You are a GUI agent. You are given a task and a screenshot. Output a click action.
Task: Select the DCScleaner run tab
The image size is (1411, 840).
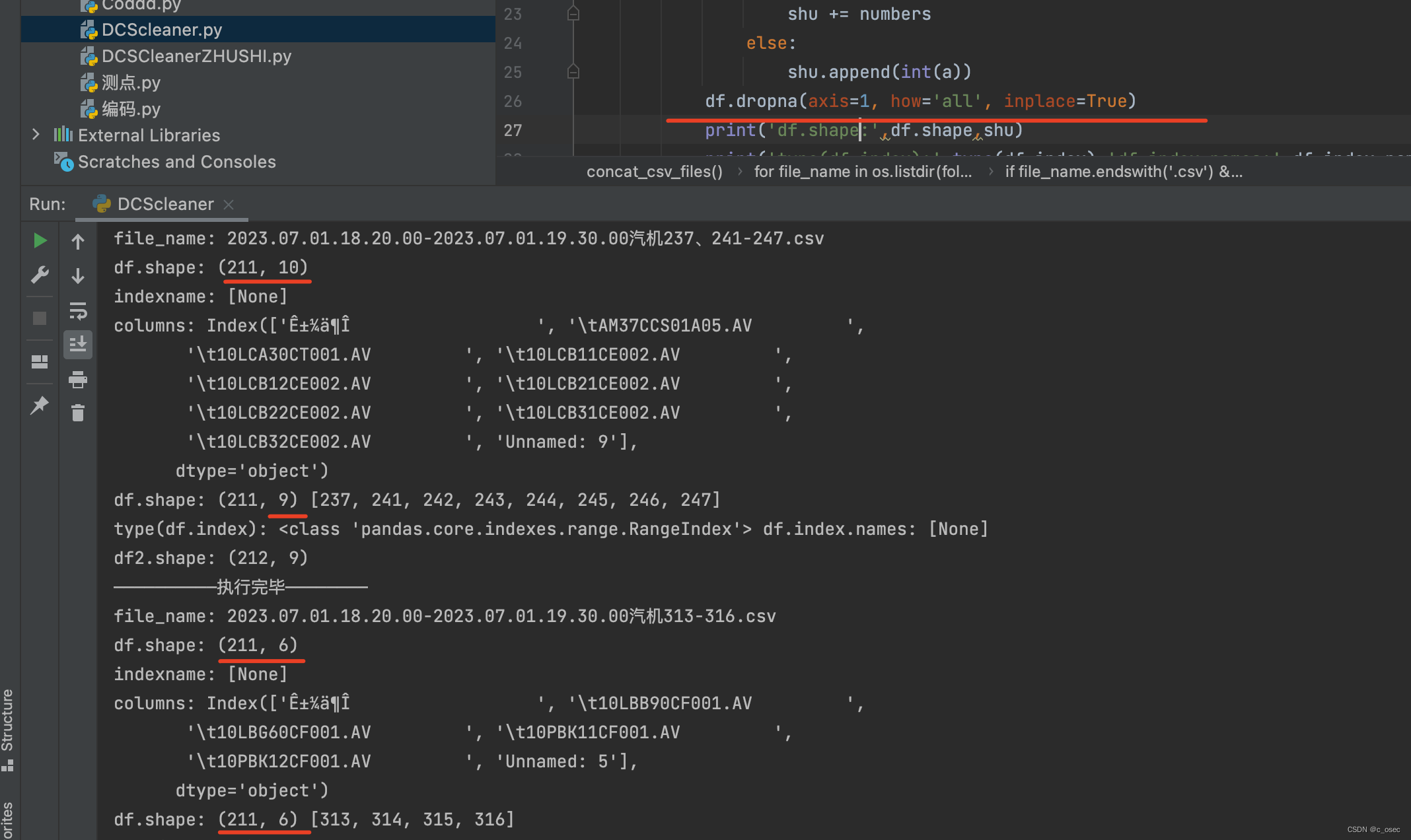coord(165,204)
